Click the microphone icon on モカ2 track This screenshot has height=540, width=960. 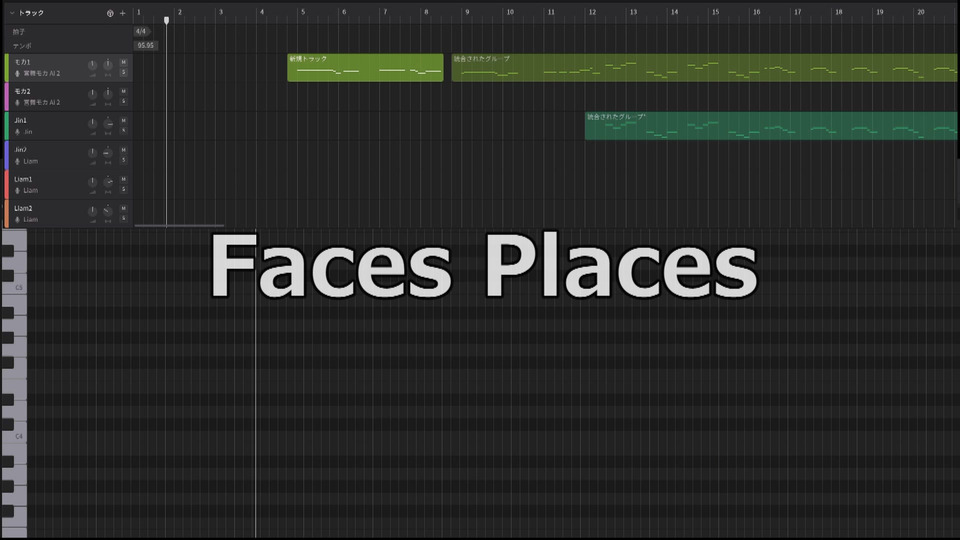click(x=17, y=103)
